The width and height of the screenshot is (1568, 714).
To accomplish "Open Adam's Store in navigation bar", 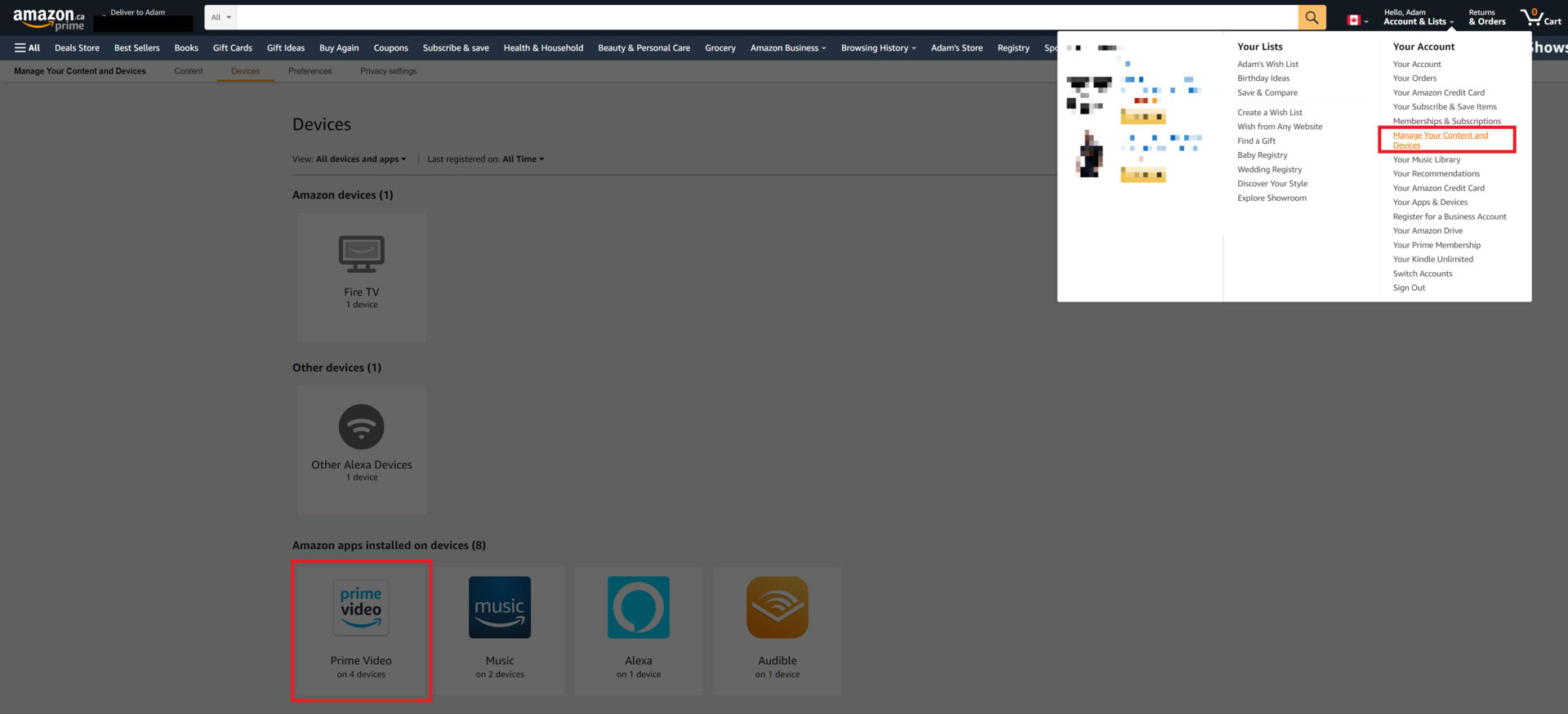I will click(x=956, y=48).
